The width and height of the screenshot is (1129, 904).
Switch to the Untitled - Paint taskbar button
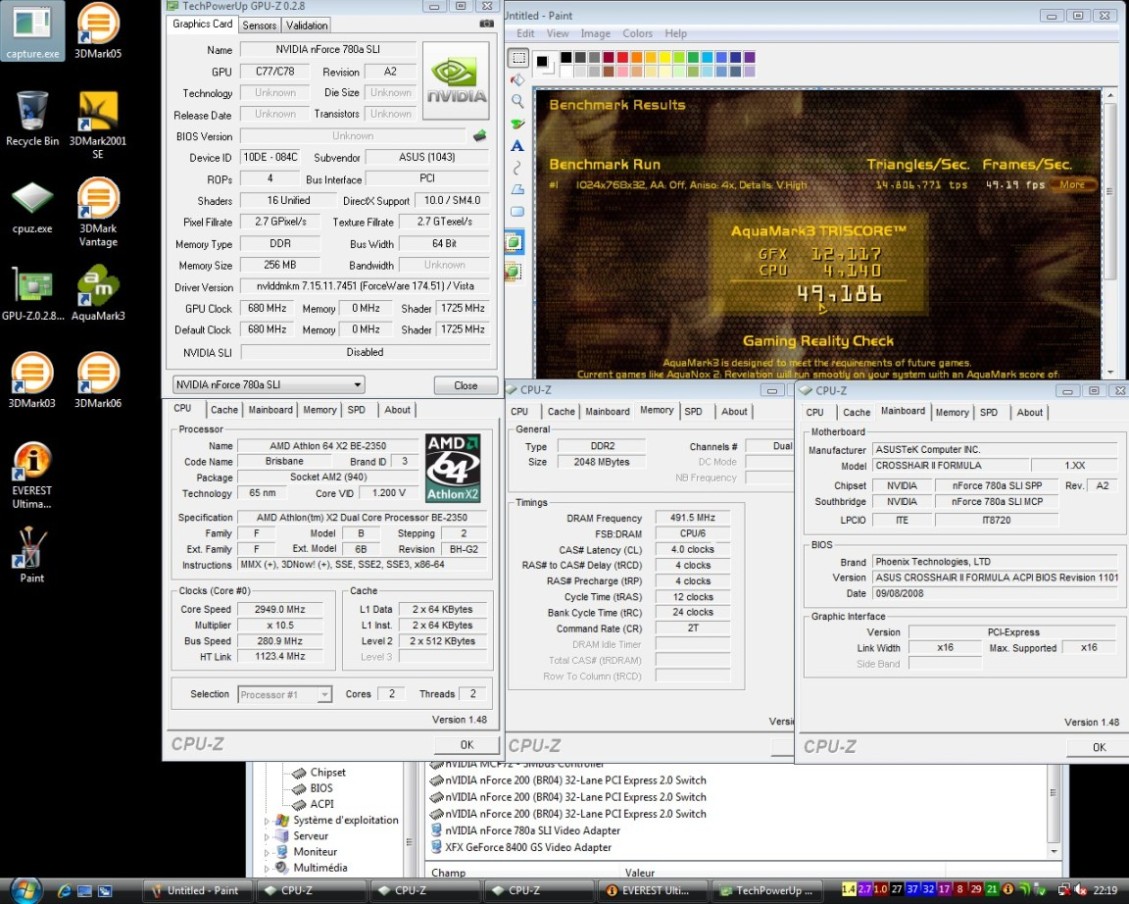[197, 890]
